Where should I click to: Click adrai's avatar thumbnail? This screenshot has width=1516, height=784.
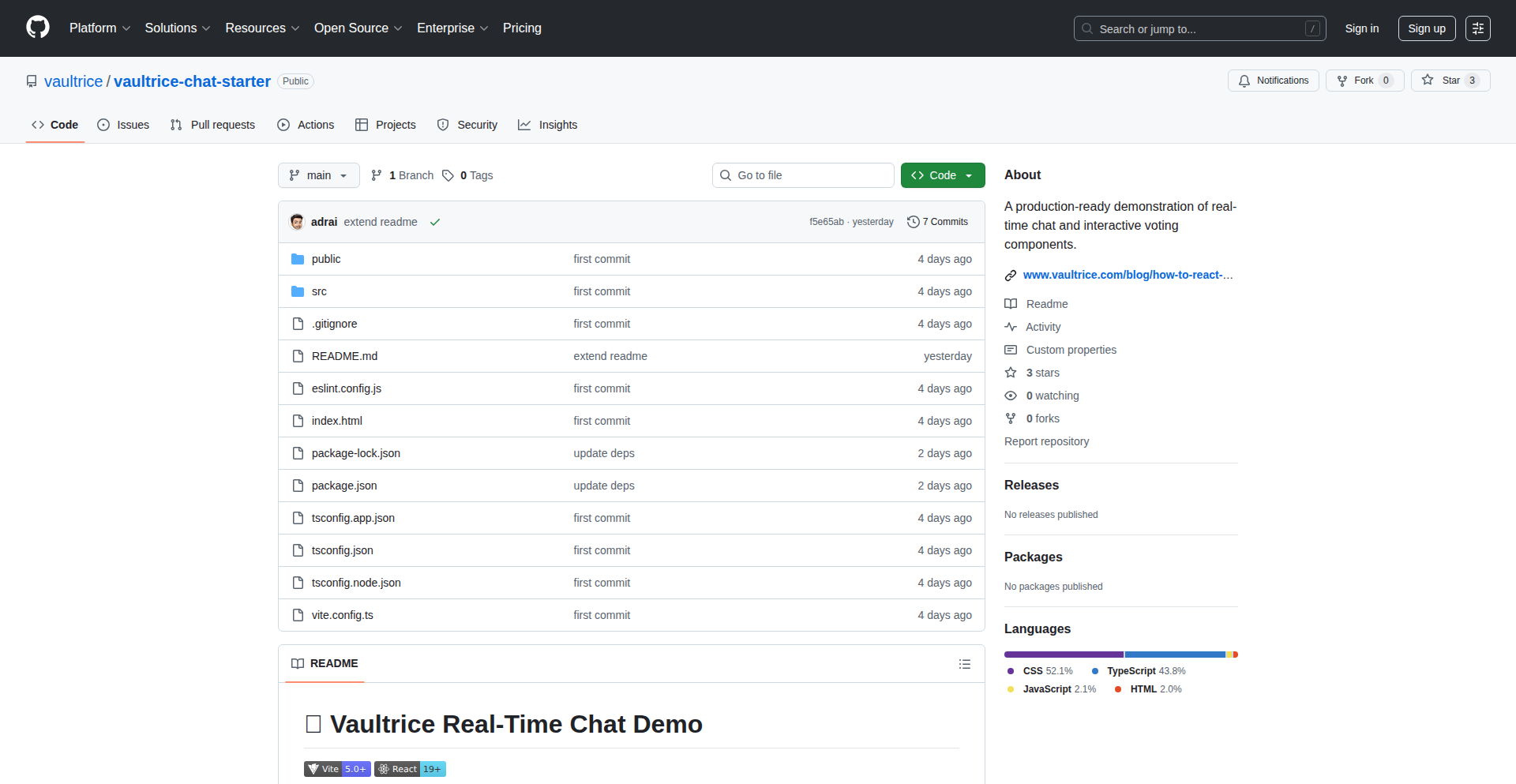coord(298,222)
